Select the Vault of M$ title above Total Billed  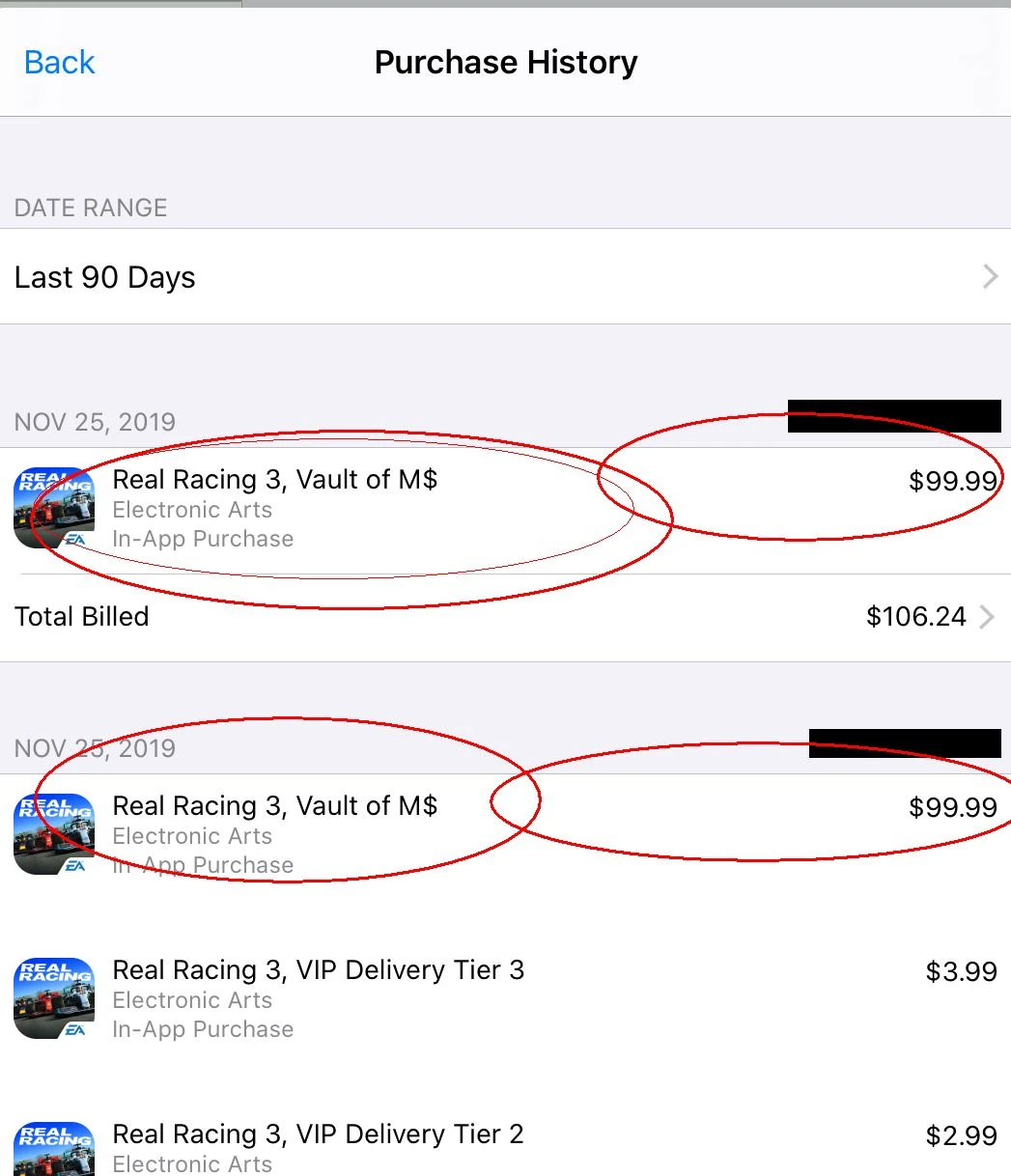(275, 480)
